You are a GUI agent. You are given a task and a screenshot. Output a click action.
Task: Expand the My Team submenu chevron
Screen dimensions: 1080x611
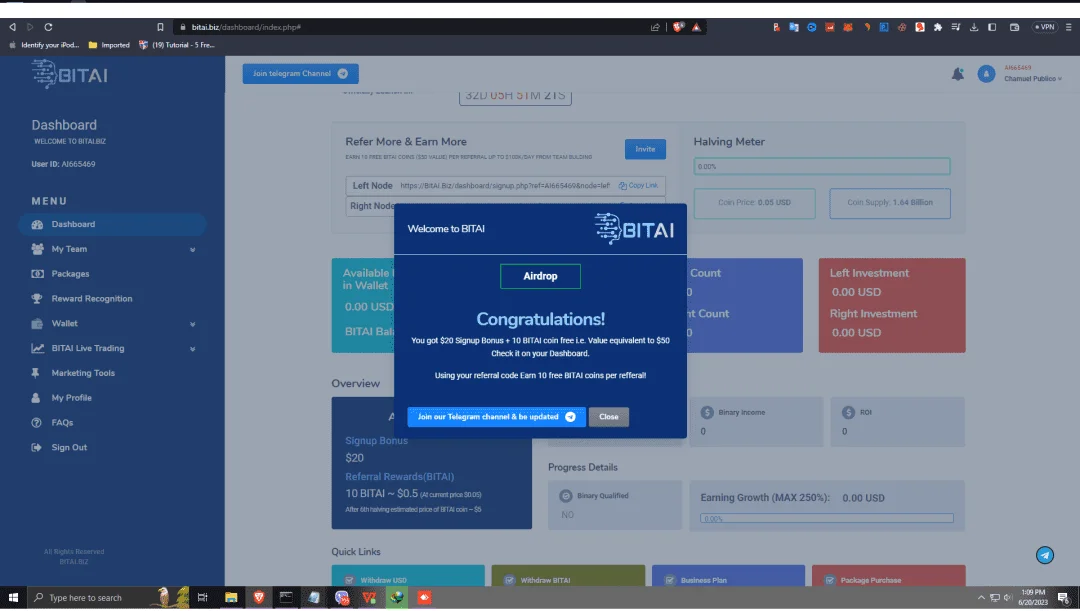pyautogui.click(x=192, y=249)
